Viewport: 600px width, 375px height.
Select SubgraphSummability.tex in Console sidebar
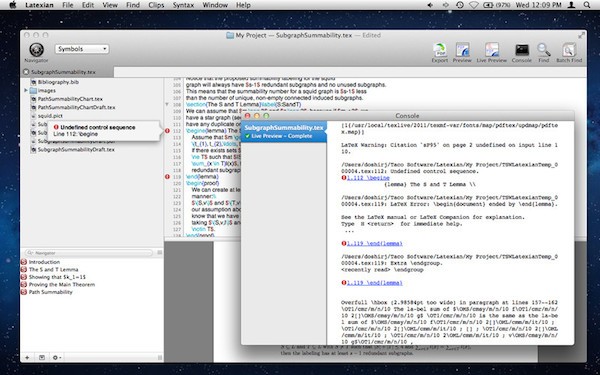284,132
